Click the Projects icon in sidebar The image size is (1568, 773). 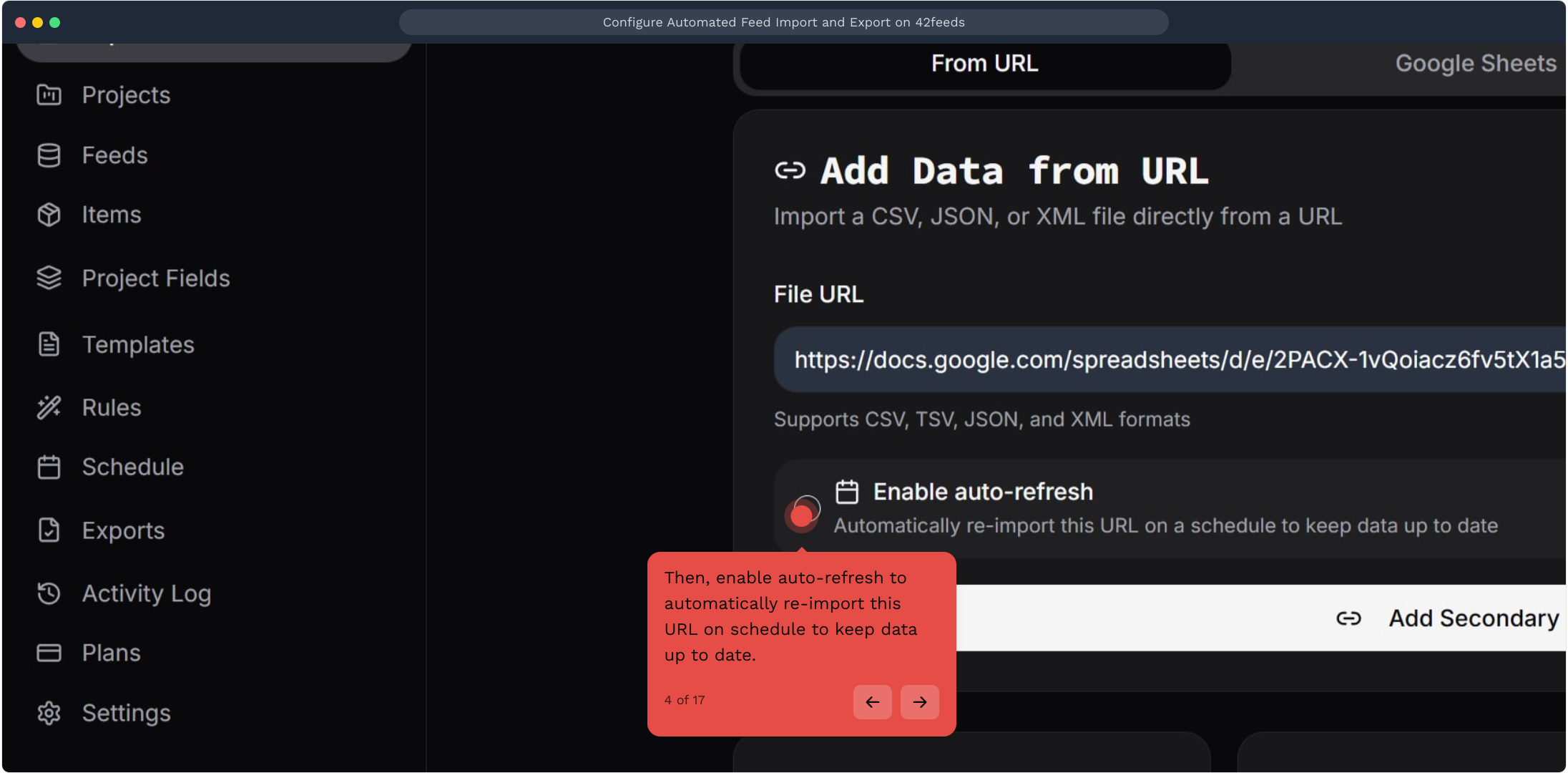click(x=49, y=95)
